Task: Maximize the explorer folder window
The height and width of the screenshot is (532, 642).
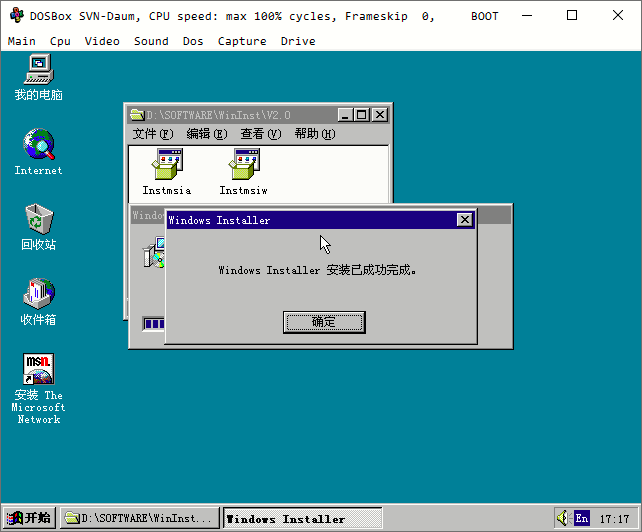Action: [x=362, y=115]
